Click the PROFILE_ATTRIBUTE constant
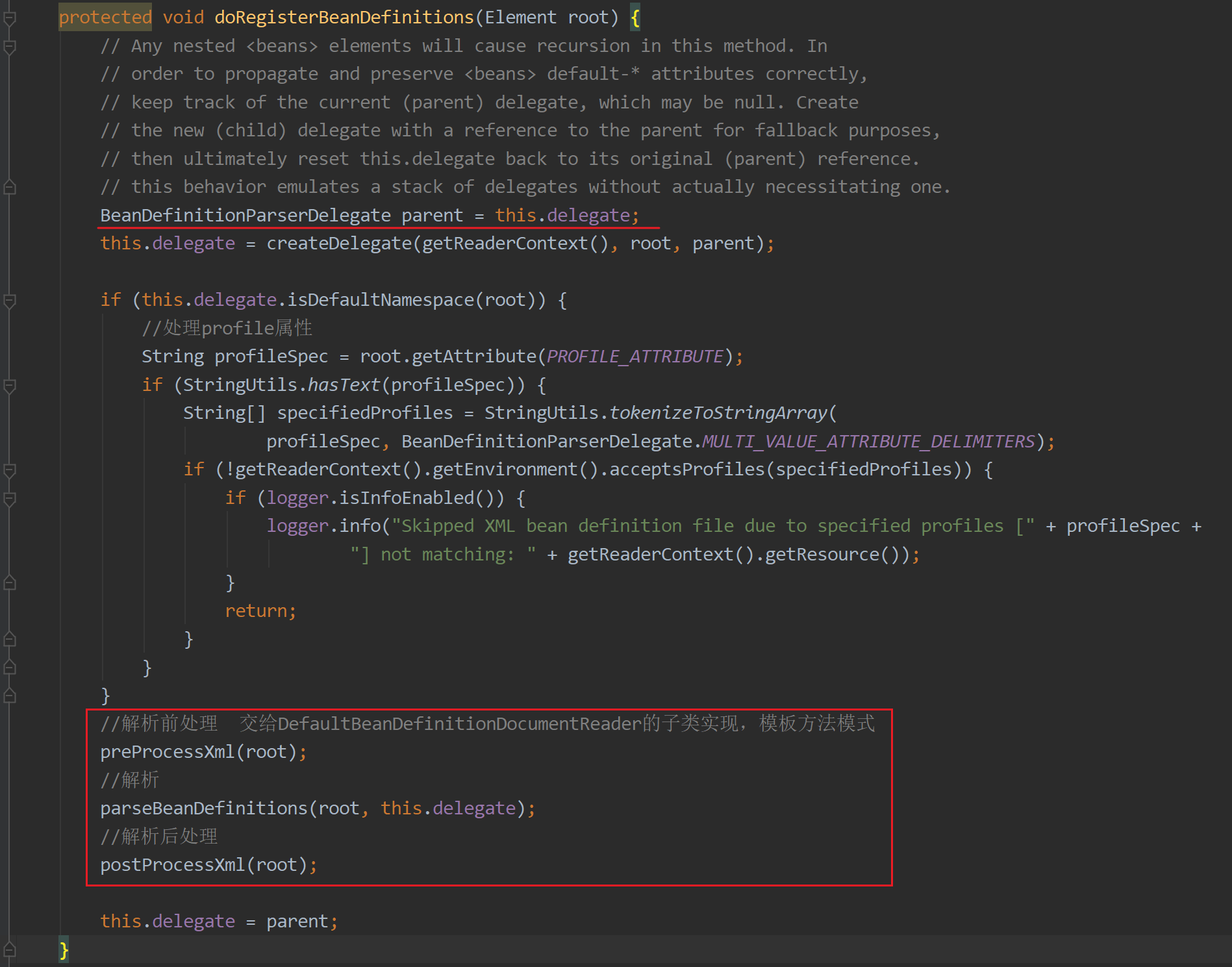This screenshot has width=1232, height=967. click(635, 357)
